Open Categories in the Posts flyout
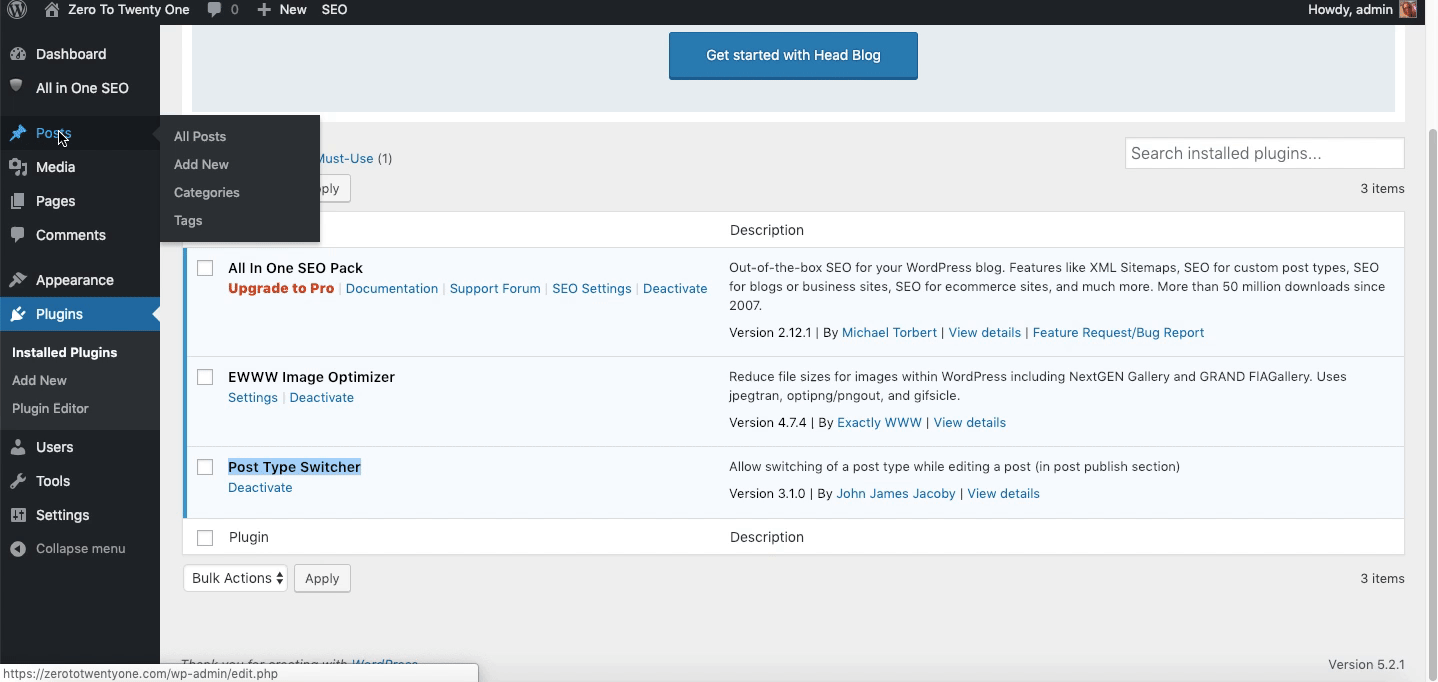 click(207, 192)
